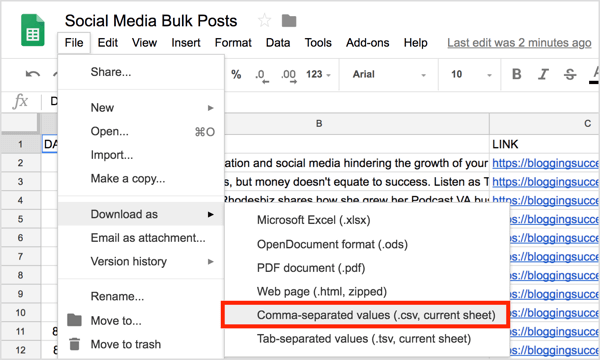Viewport: 600px width, 360px height.
Task: Choose Open... from File menu
Action: pos(141,132)
